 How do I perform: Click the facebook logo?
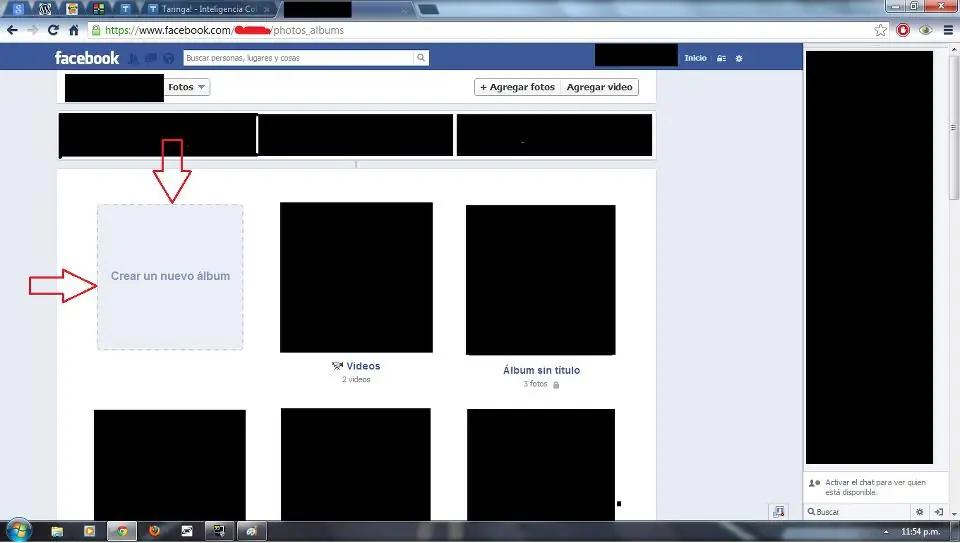[x=87, y=58]
